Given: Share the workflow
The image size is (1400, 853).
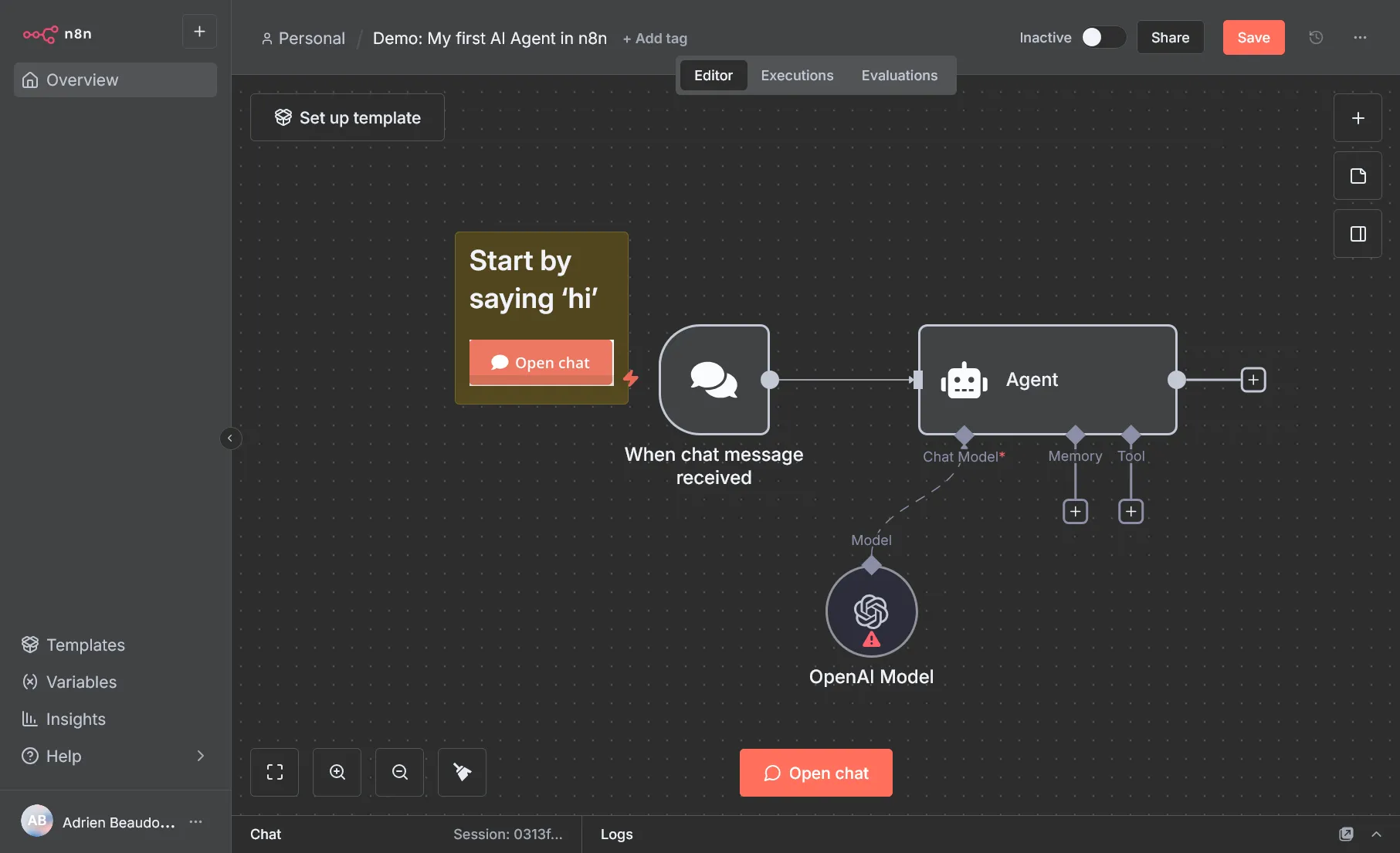Looking at the screenshot, I should click(1170, 37).
